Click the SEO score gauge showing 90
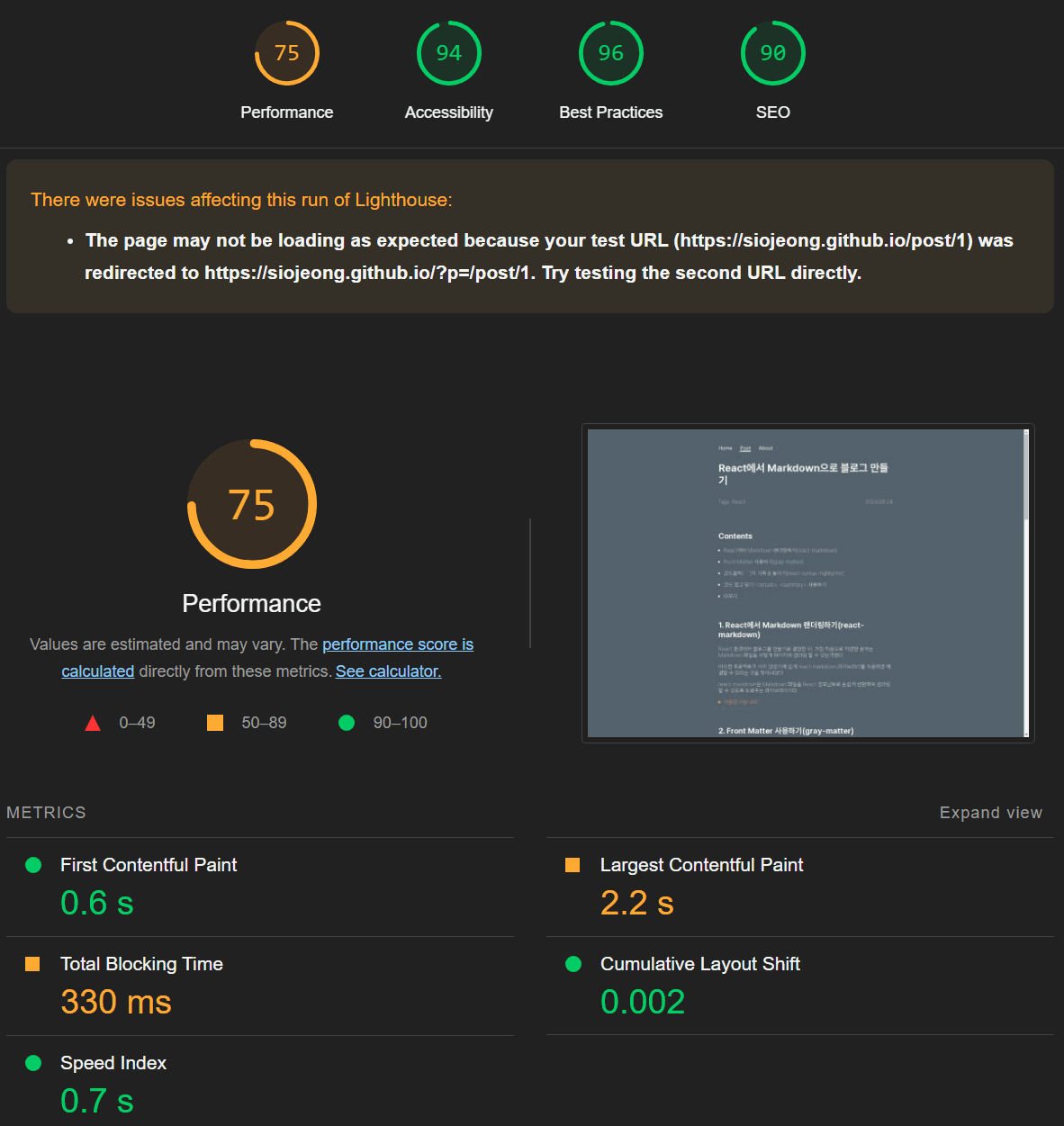The image size is (1064, 1126). pos(772,53)
